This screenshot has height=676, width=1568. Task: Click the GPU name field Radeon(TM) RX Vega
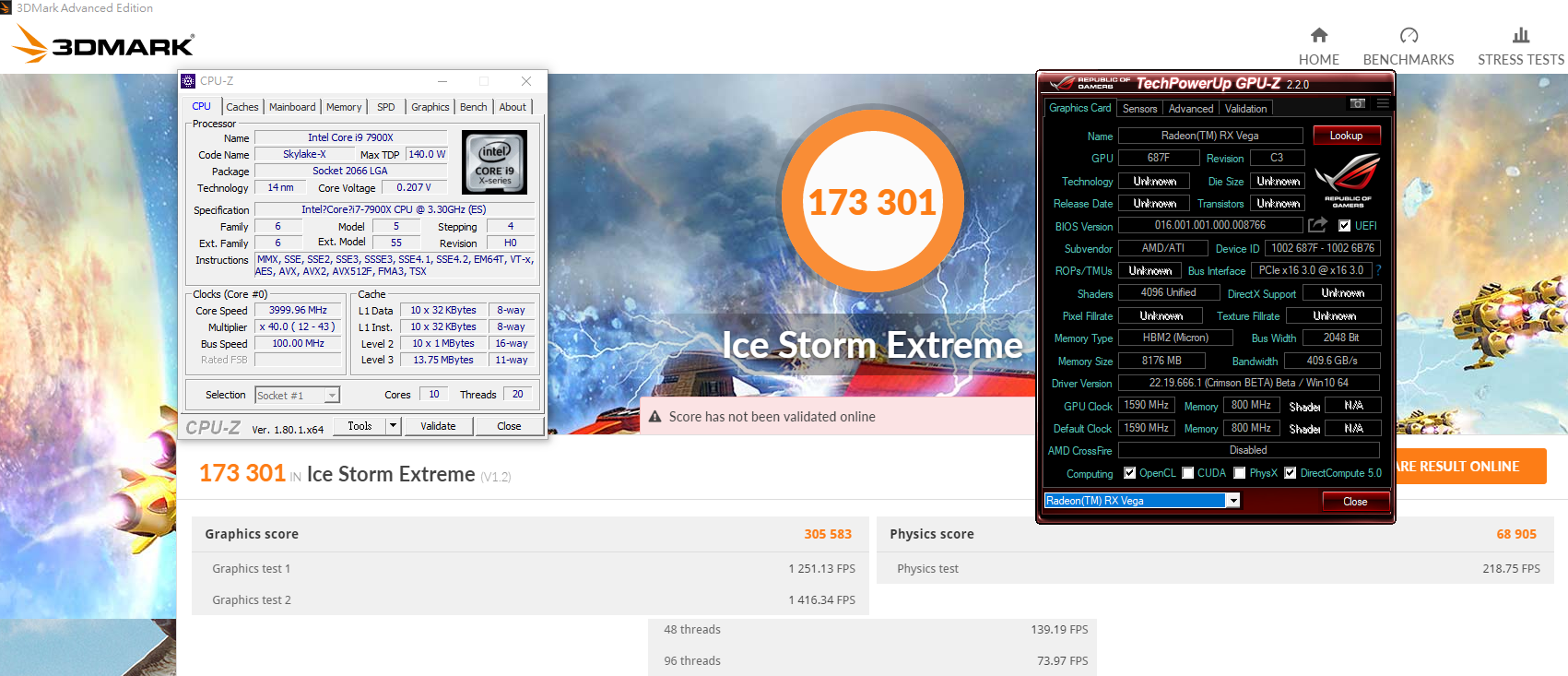[1210, 136]
